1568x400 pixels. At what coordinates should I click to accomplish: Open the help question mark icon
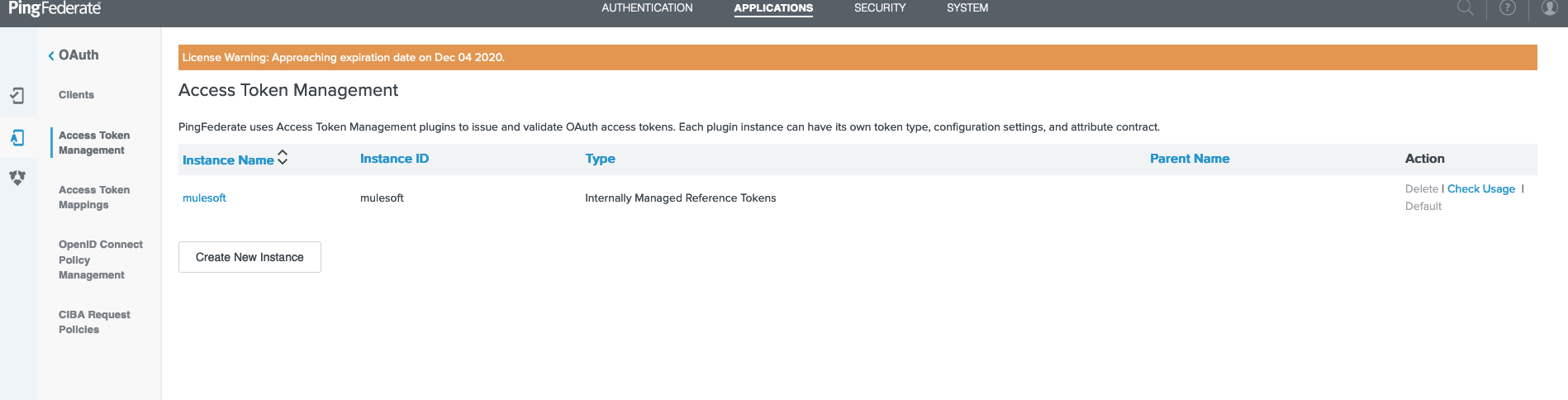(1508, 8)
